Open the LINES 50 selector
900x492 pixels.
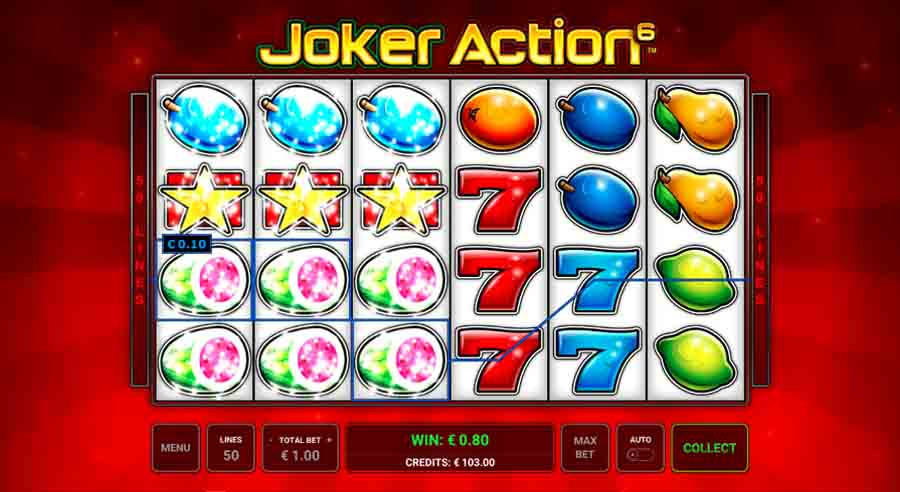(x=231, y=448)
